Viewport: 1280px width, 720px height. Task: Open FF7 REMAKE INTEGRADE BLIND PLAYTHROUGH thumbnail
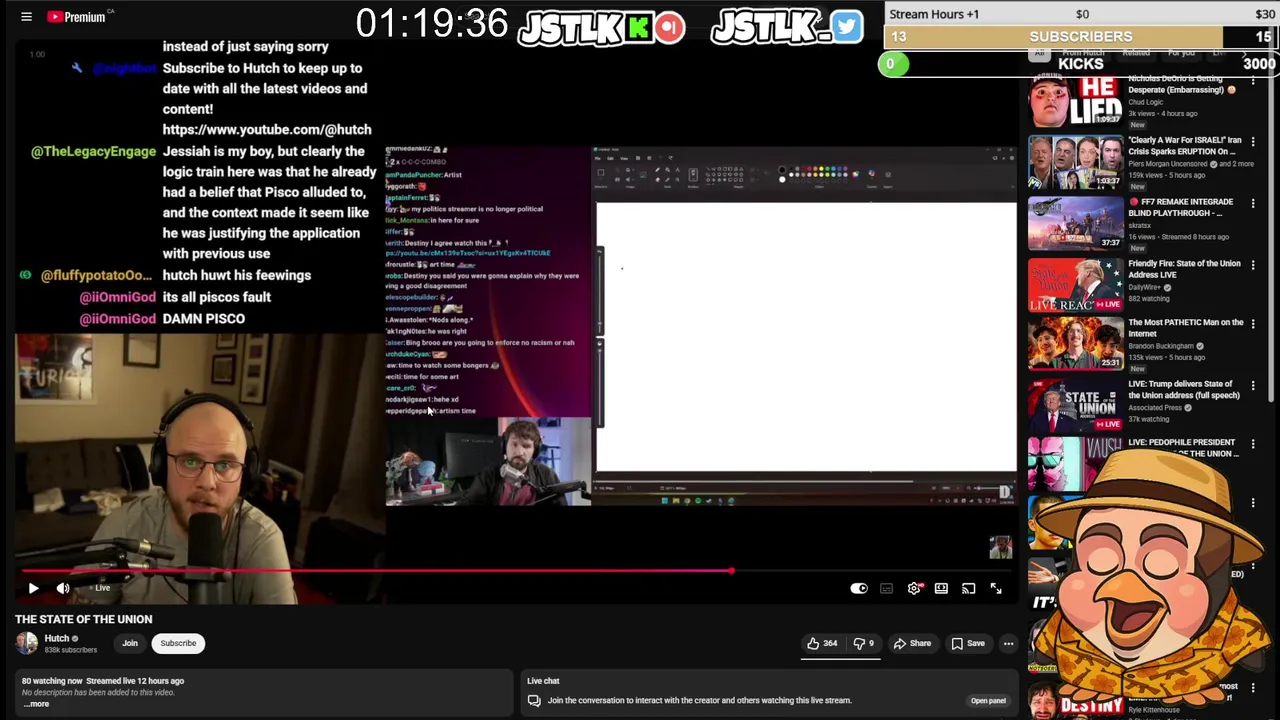coord(1076,223)
